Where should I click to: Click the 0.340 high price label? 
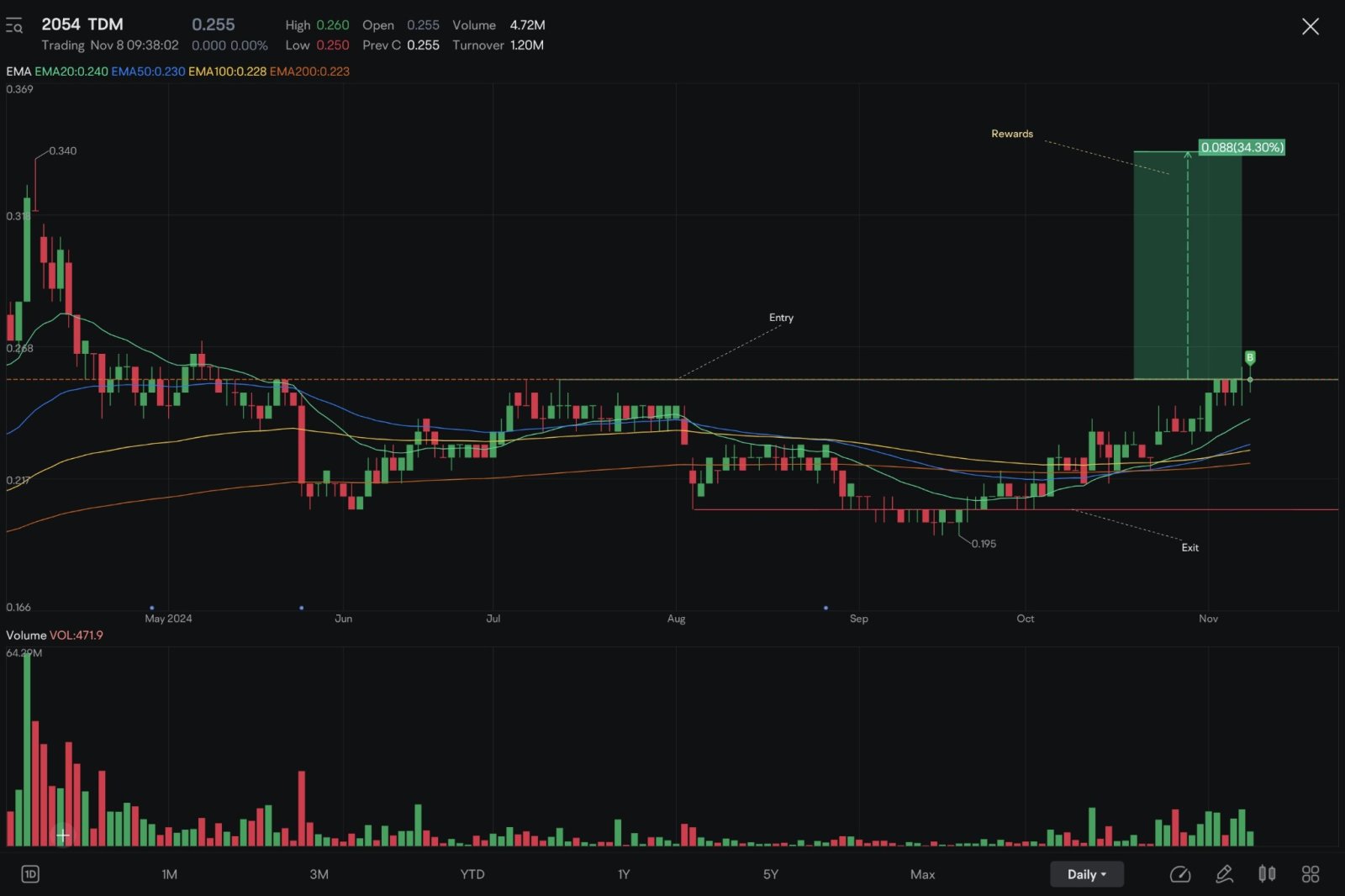pos(62,151)
